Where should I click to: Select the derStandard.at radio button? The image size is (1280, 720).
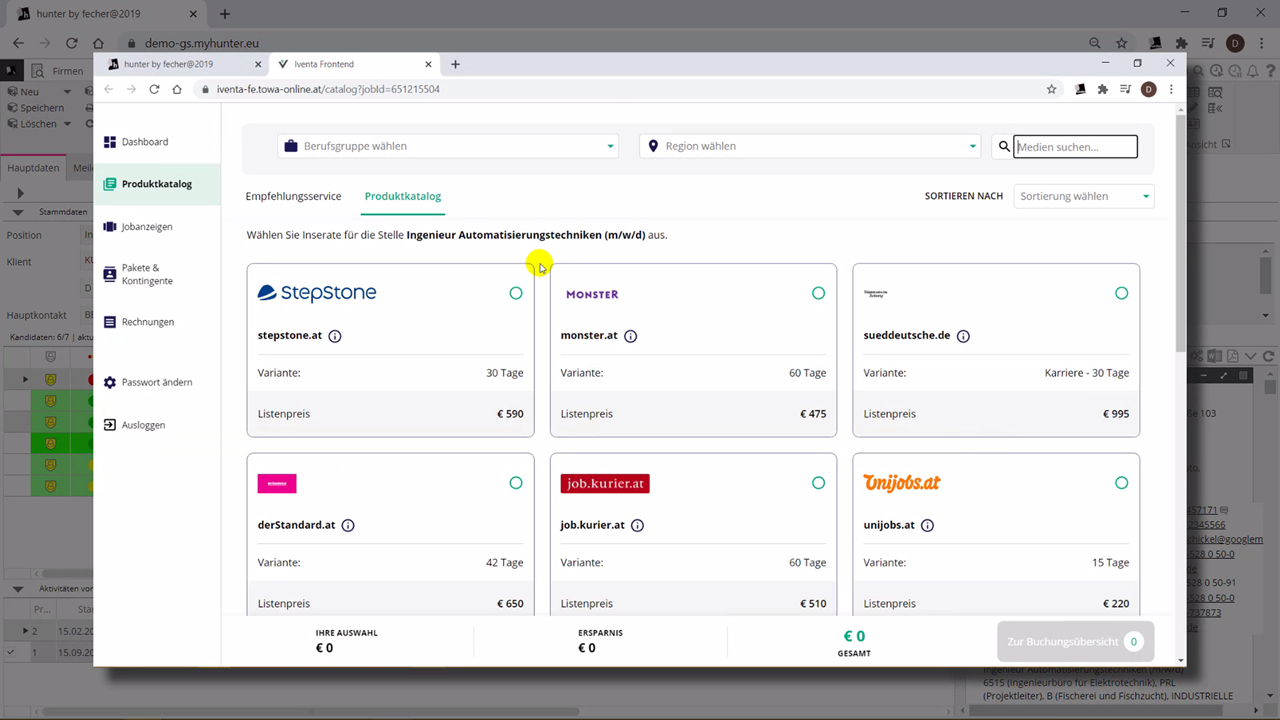(x=516, y=483)
